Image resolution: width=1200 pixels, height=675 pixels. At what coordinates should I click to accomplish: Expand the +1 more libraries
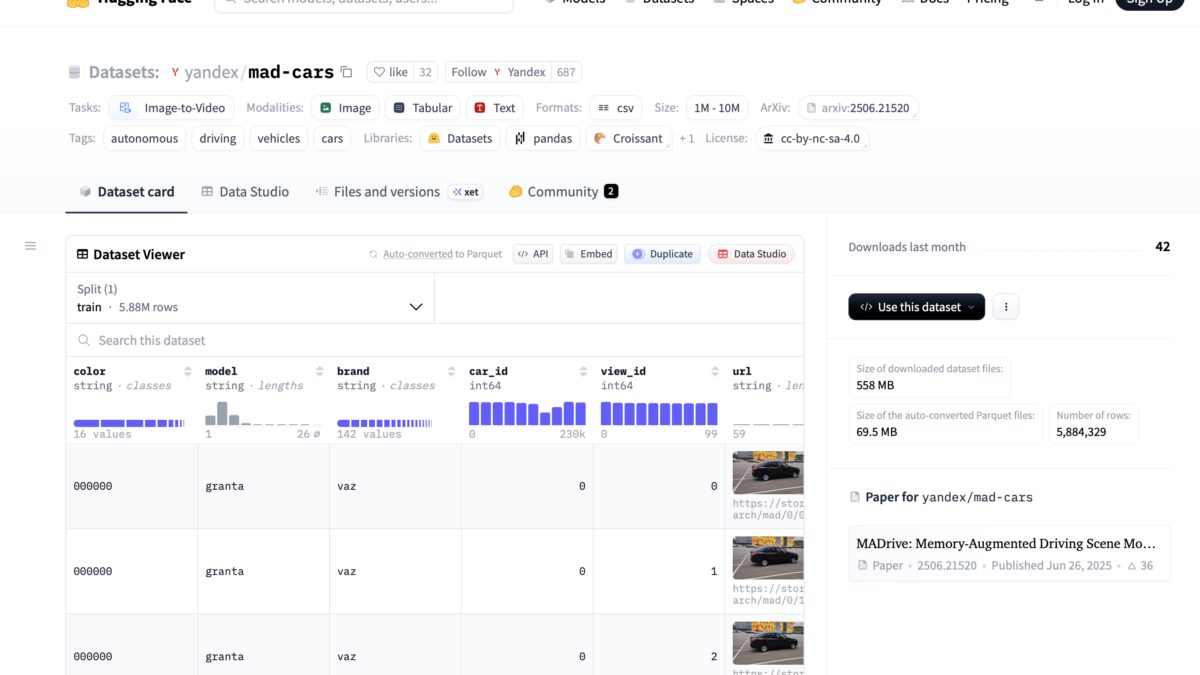pos(687,139)
